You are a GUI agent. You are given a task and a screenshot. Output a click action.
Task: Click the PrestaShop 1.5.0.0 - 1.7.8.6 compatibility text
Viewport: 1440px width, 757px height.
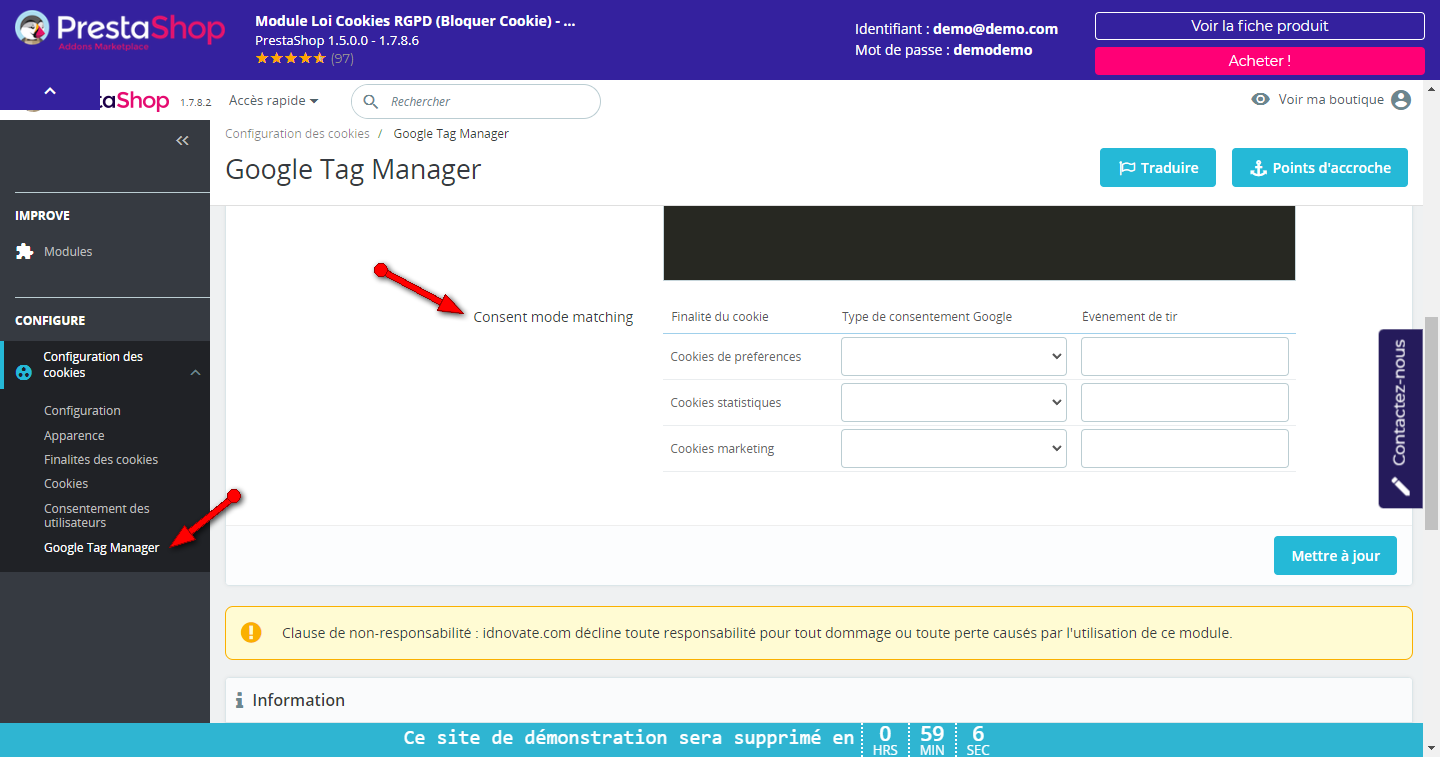pos(337,41)
